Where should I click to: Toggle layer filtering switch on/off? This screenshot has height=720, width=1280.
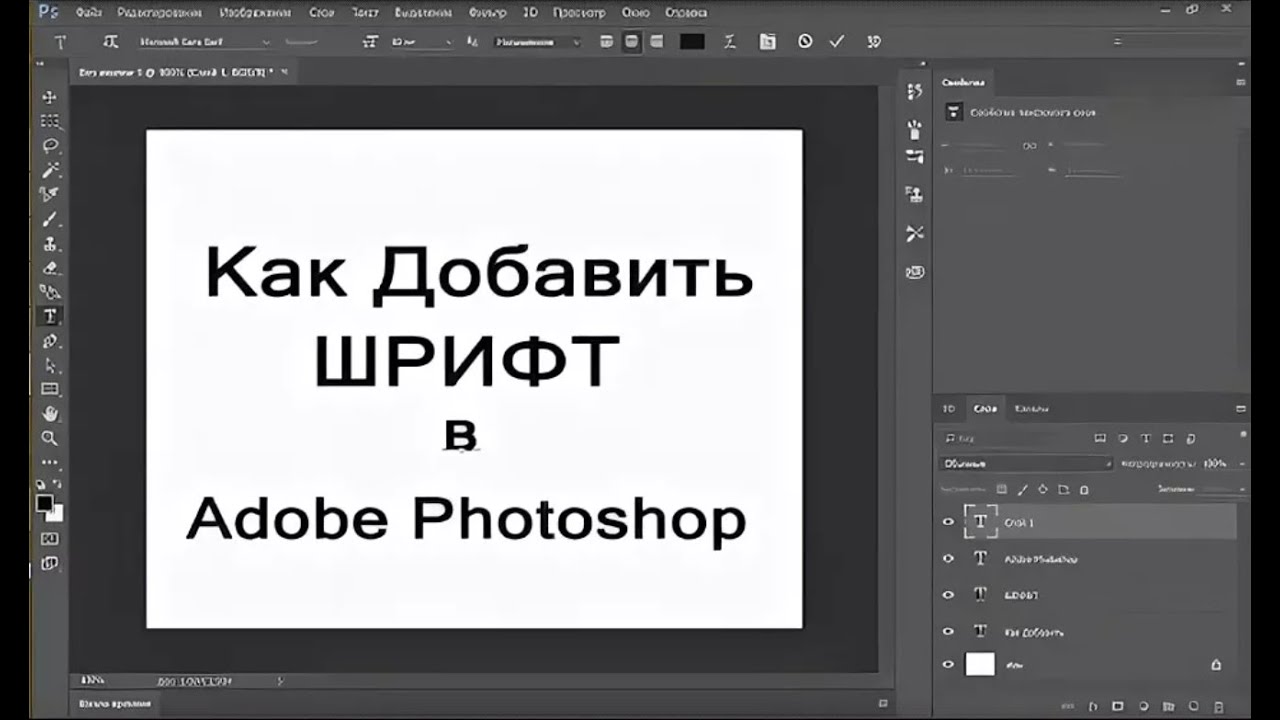[x=1242, y=436]
